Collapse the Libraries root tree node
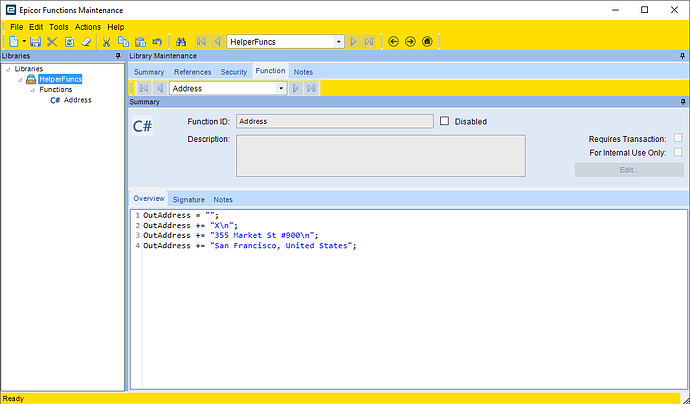 pos(8,69)
